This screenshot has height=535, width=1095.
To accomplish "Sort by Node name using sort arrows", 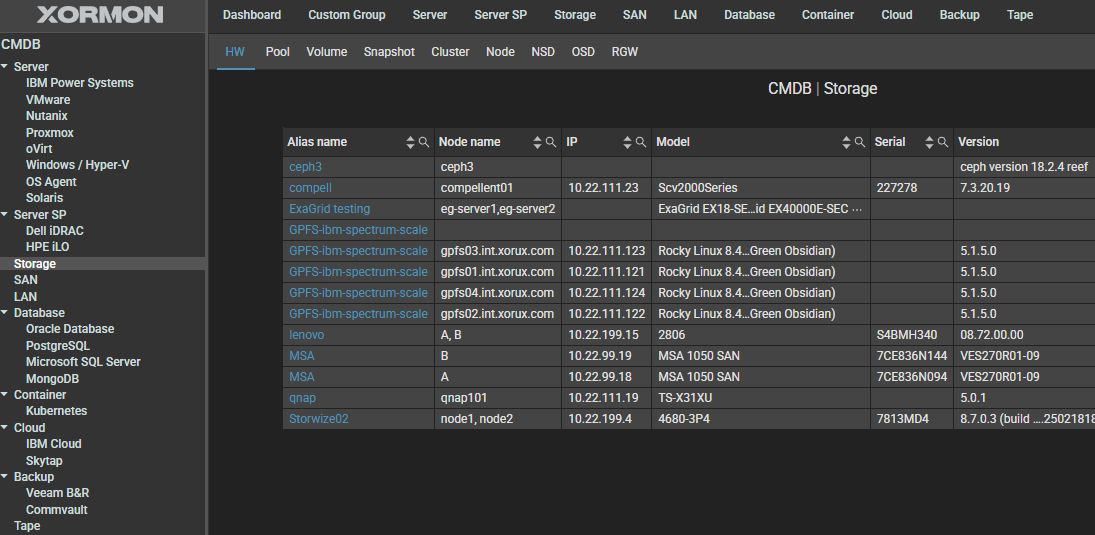I will [x=537, y=143].
